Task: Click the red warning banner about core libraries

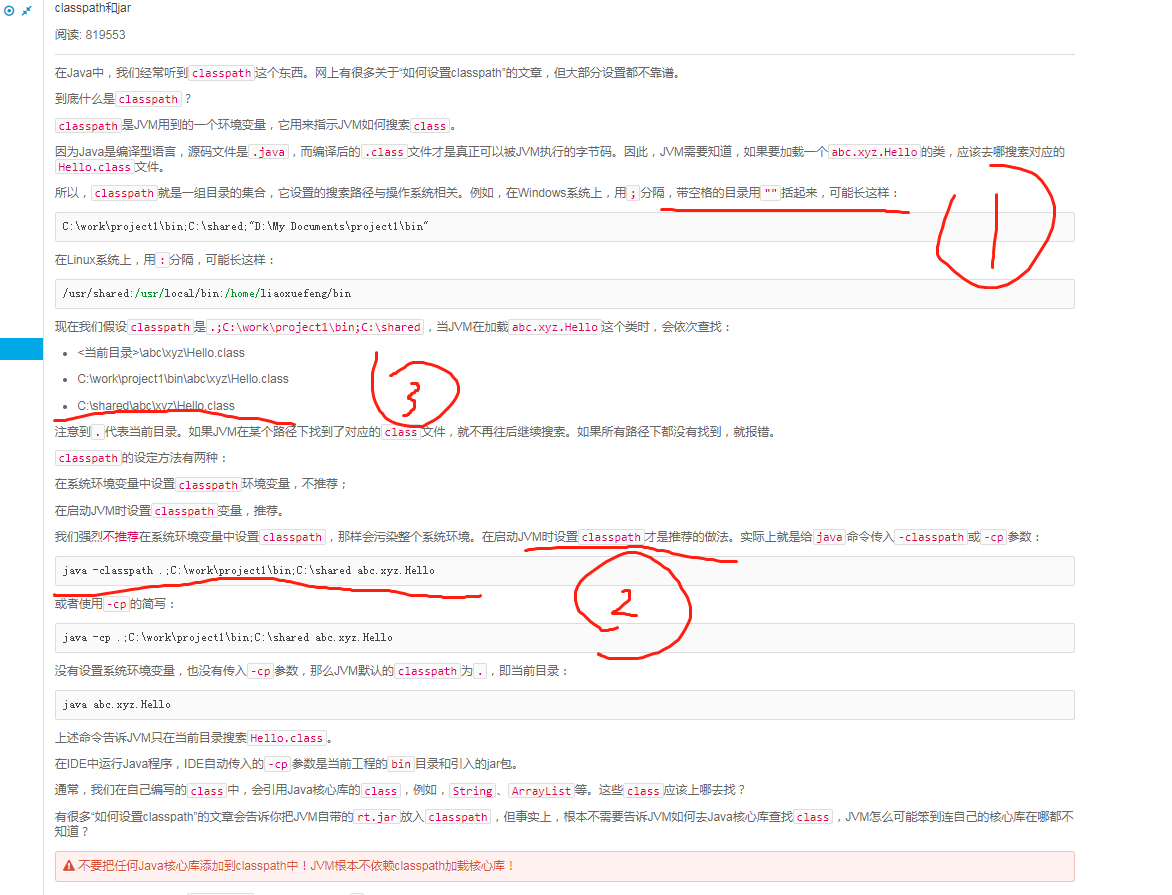Action: (x=563, y=866)
